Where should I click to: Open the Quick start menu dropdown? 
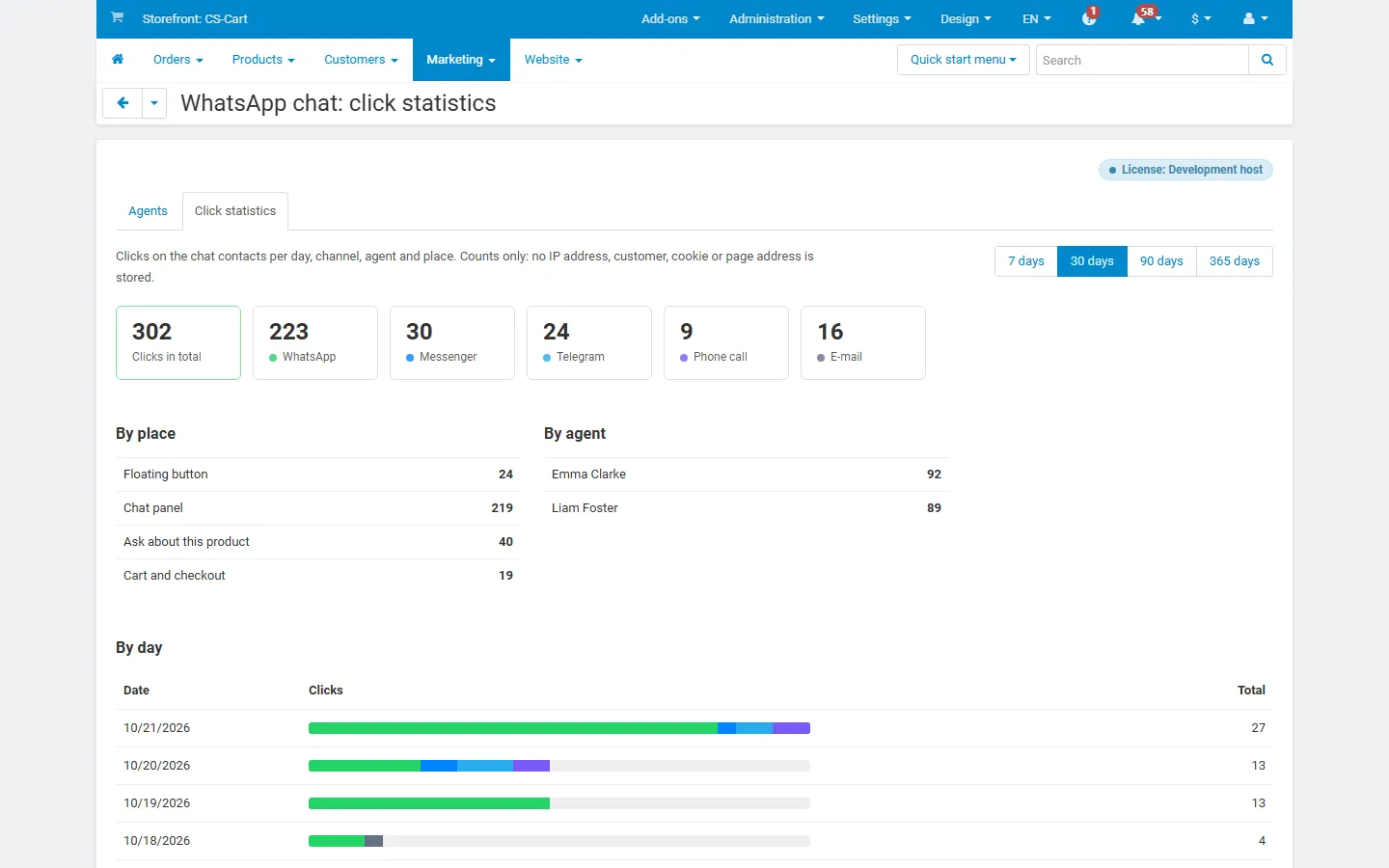coord(964,60)
